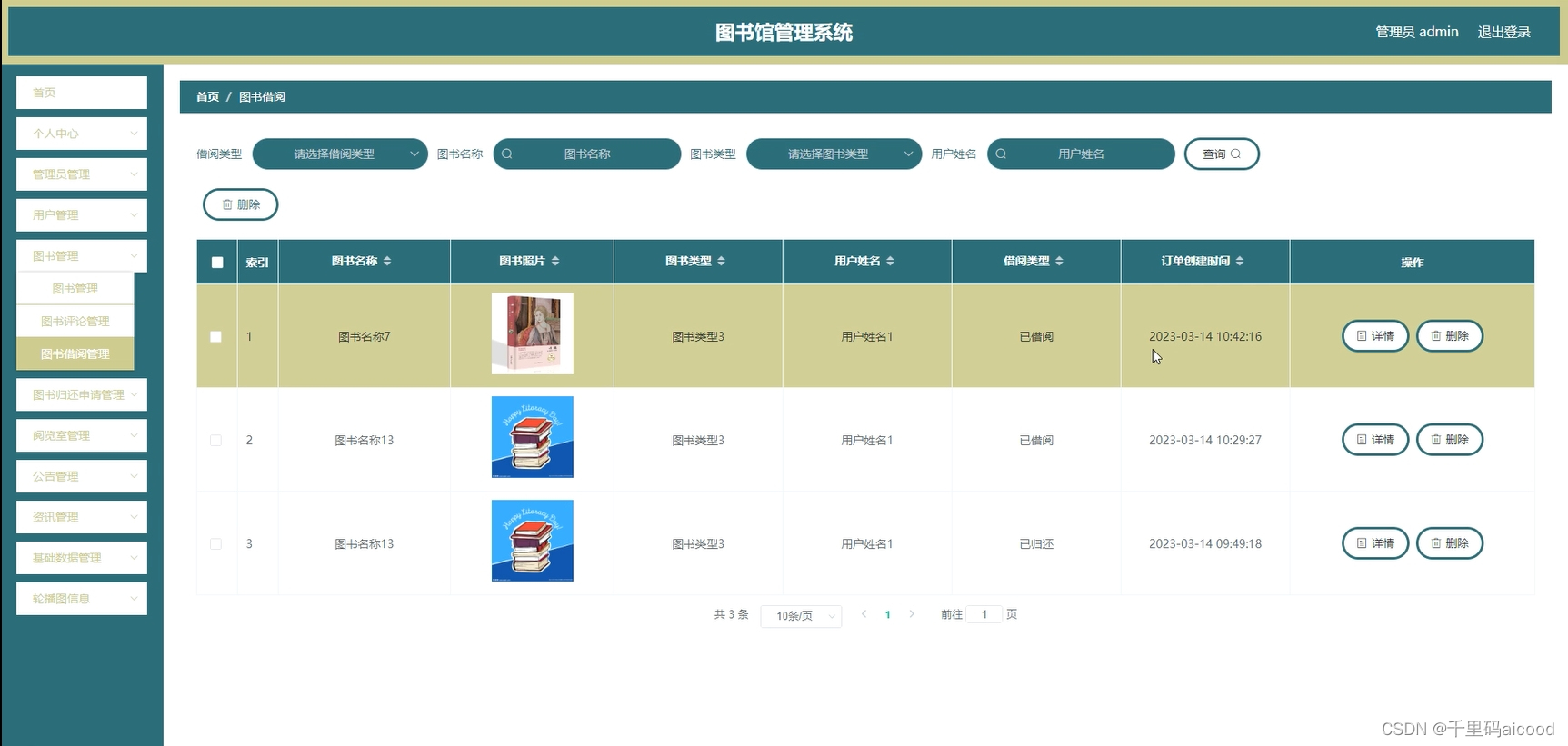Click 详情 button for 图书名称7 row
Screen dimensions: 1568x746
(x=1375, y=336)
